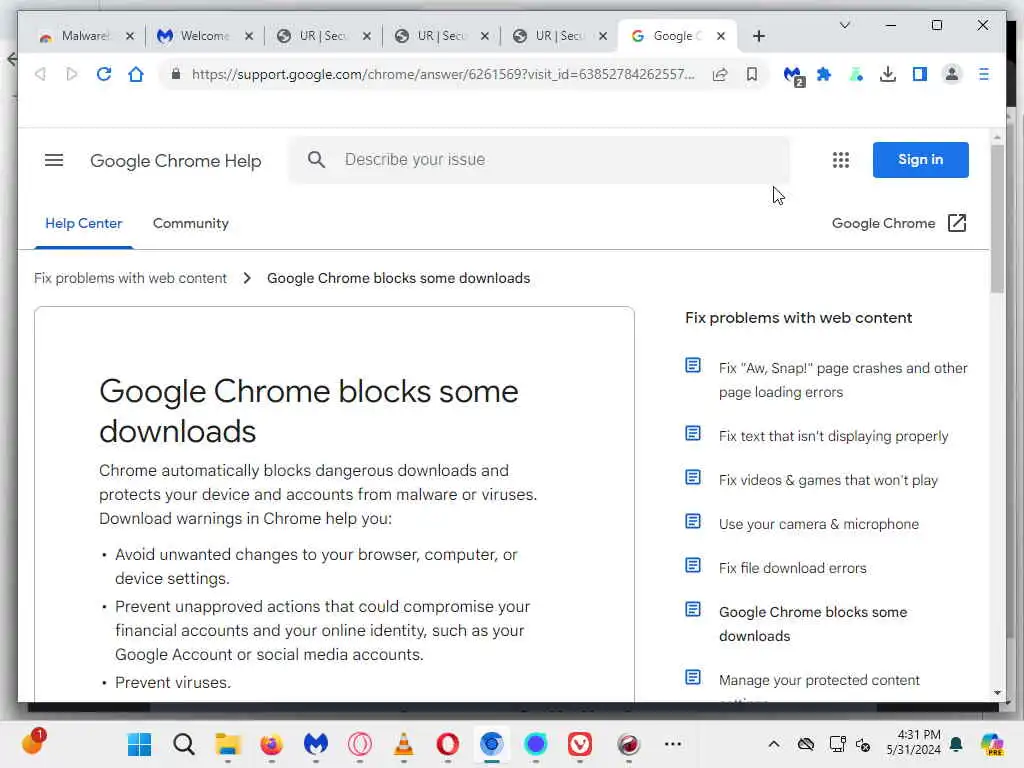Open the browser main menu icon
This screenshot has width=1024, height=768.
tap(984, 74)
